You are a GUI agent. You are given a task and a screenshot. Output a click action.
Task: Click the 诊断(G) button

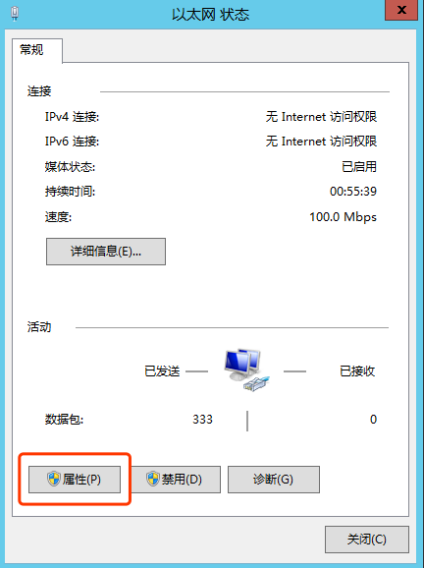(x=274, y=479)
